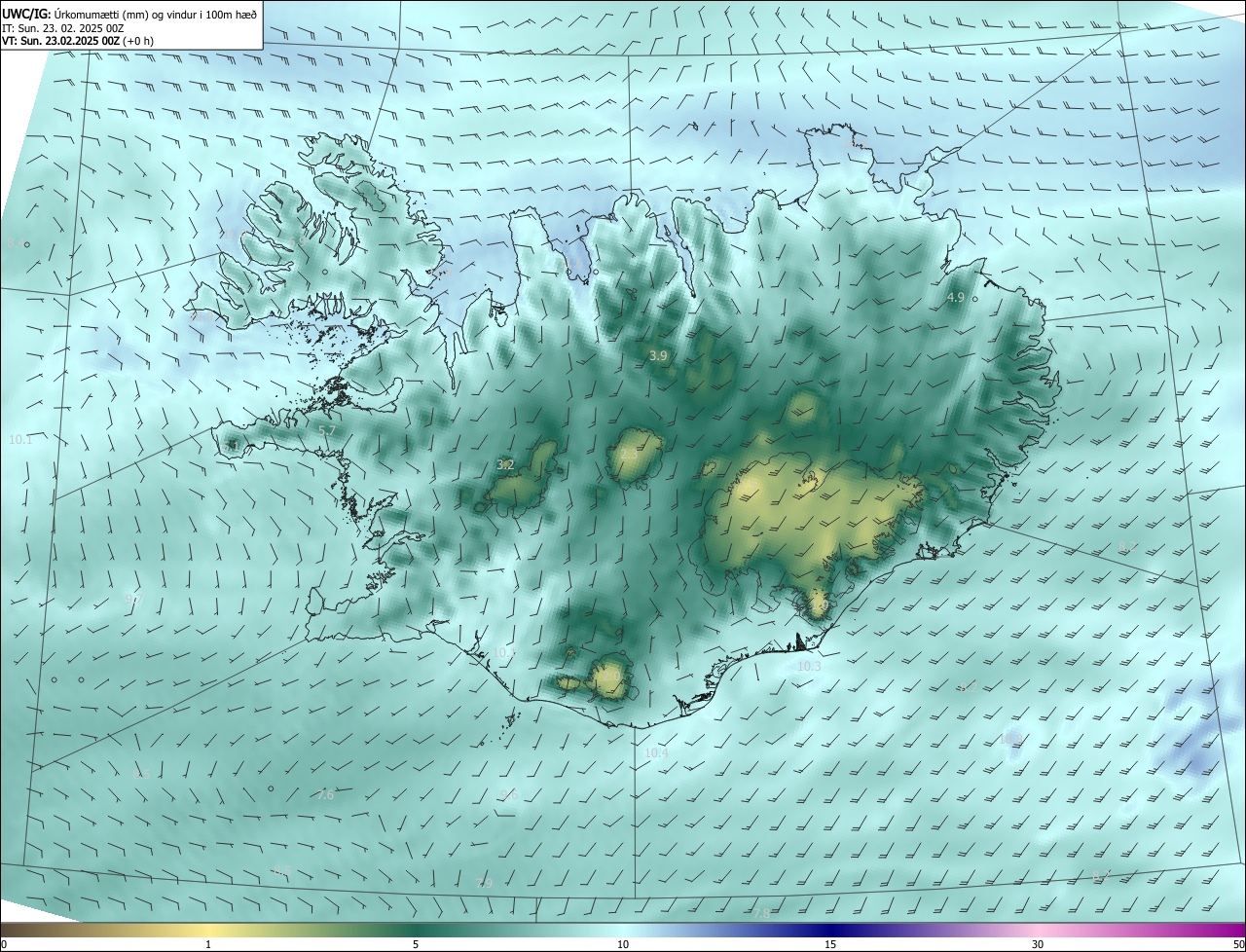Click the 15 tick on the colour scale

830,945
